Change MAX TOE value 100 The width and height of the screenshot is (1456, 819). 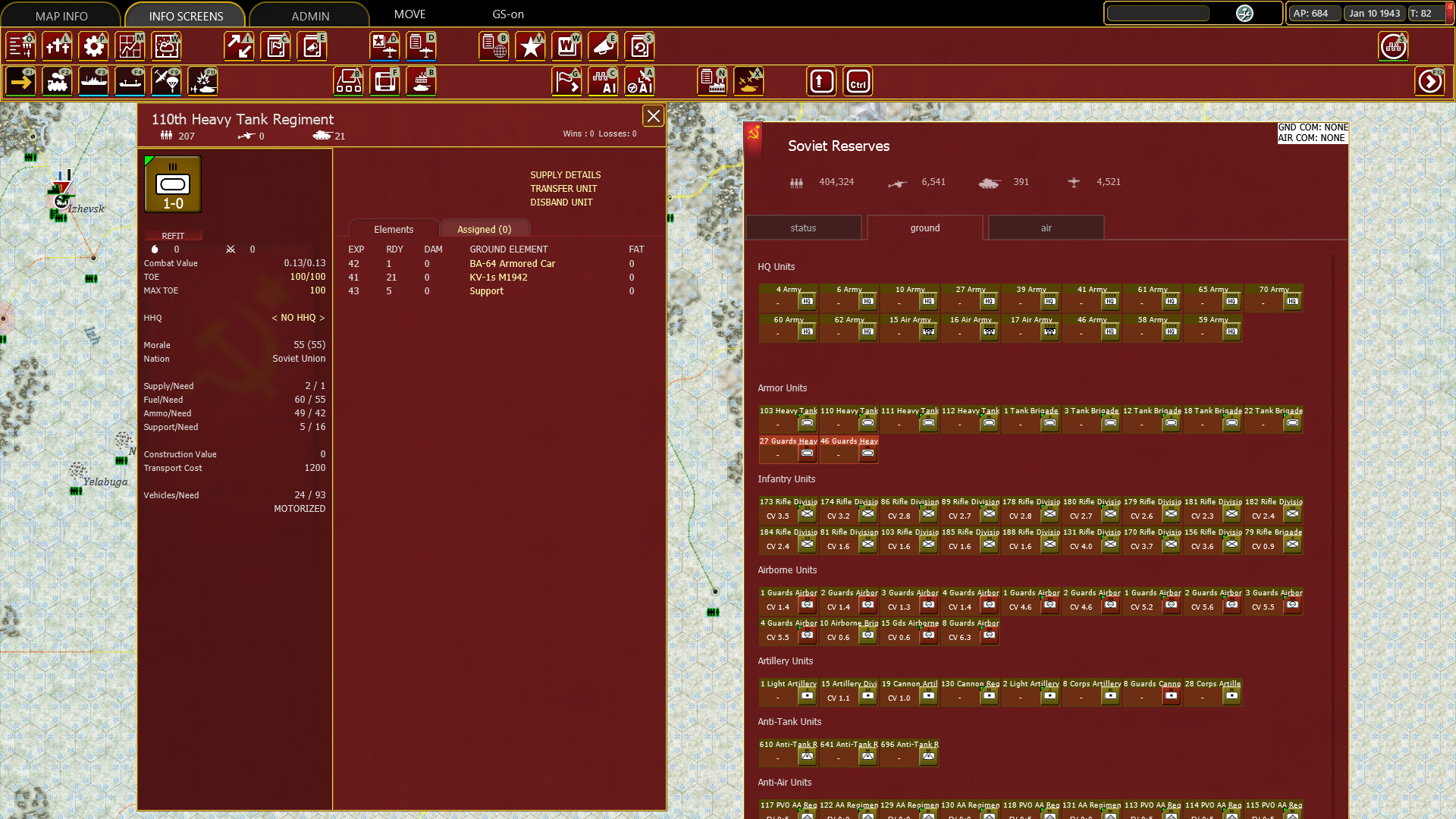point(317,290)
